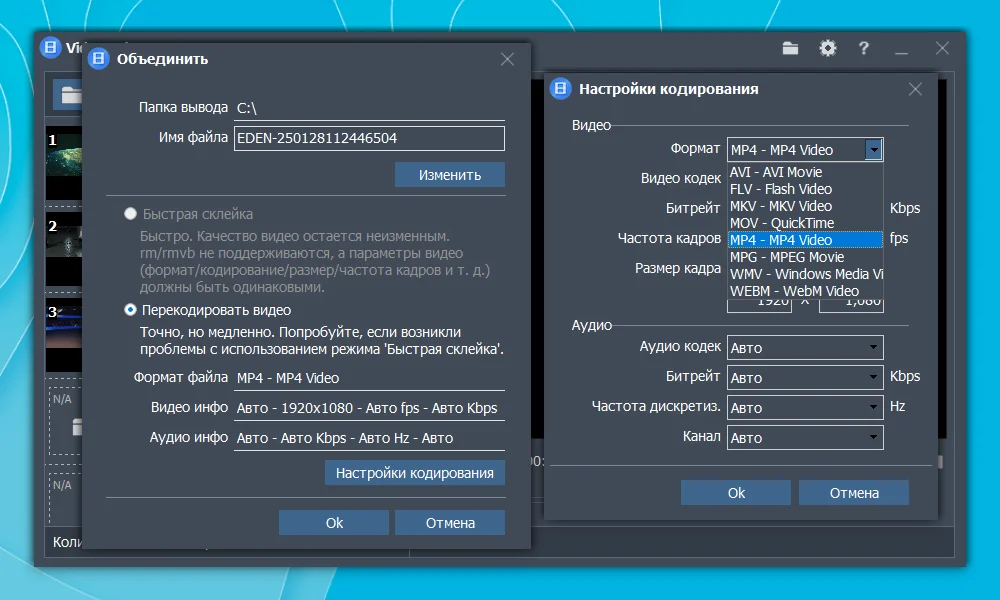Image resolution: width=1000 pixels, height=600 pixels.
Task: Click the Изменить button
Action: pyautogui.click(x=450, y=175)
